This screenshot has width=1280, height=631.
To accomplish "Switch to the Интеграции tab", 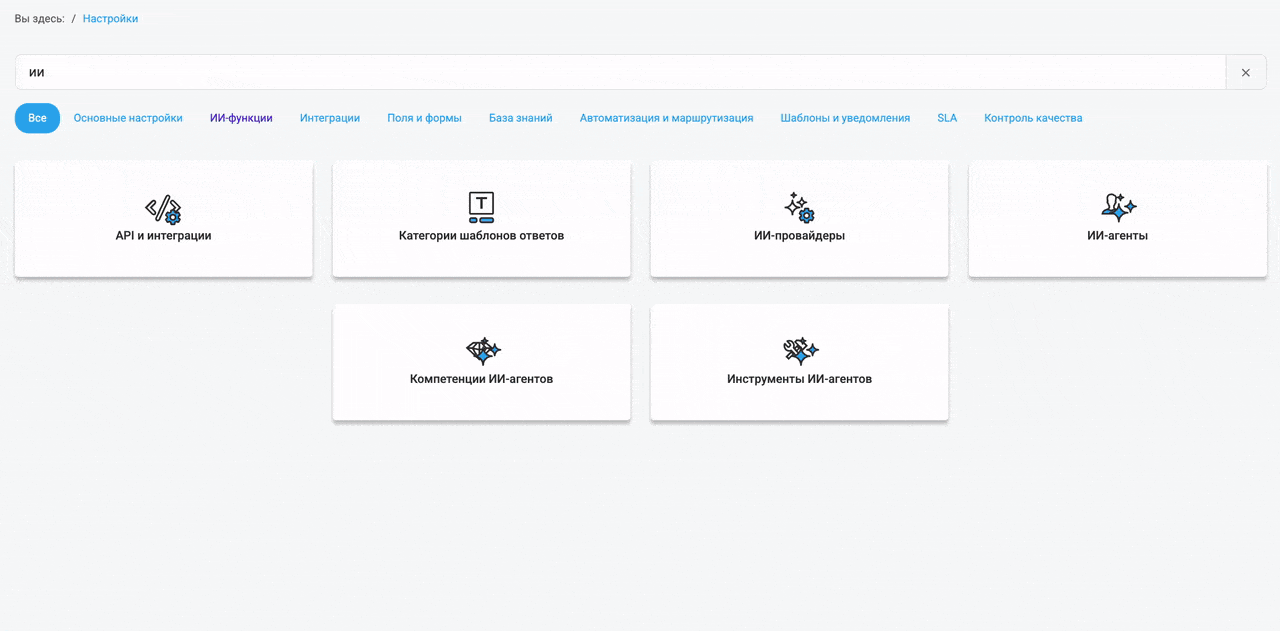I will pyautogui.click(x=330, y=118).
